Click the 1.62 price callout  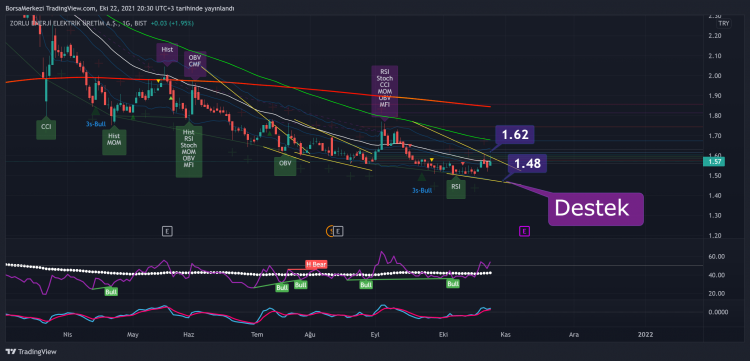[x=515, y=134]
